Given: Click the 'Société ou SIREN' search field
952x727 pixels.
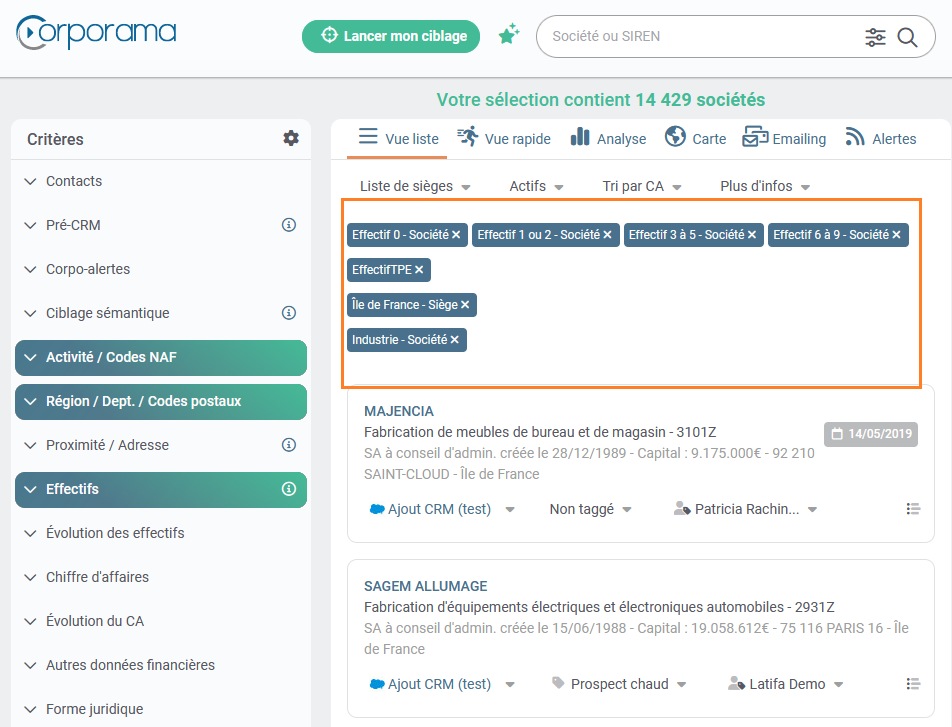Looking at the screenshot, I should coord(700,37).
